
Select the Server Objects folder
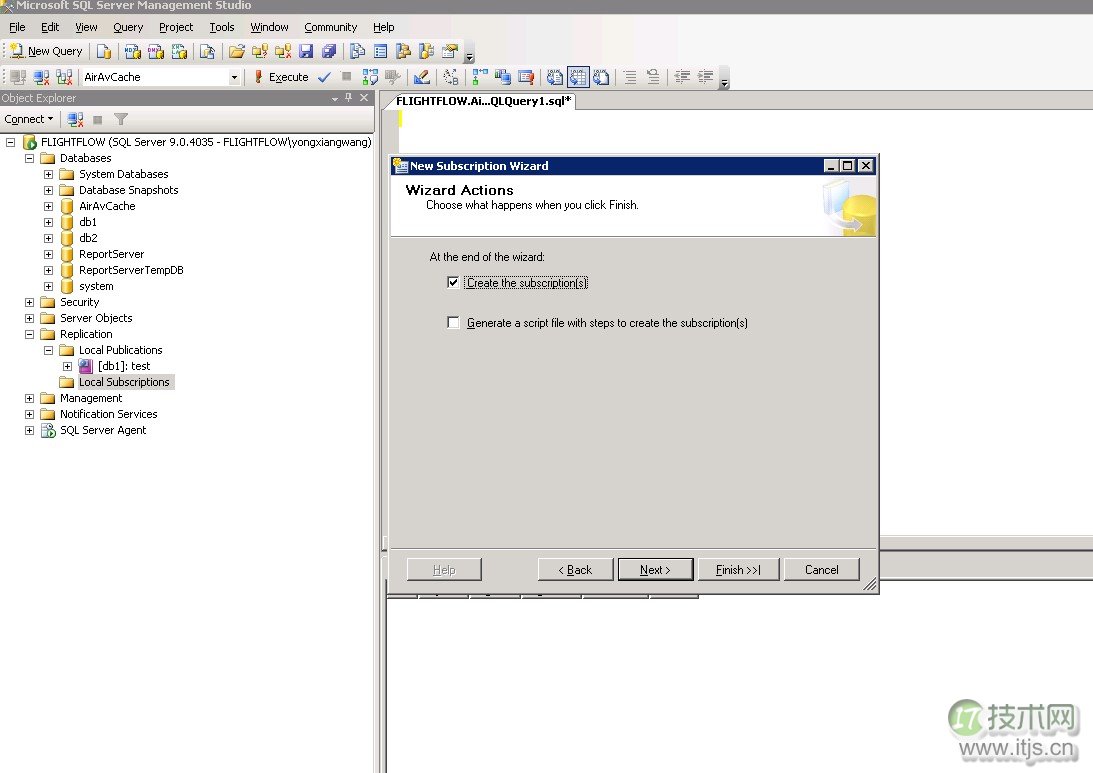click(x=96, y=318)
